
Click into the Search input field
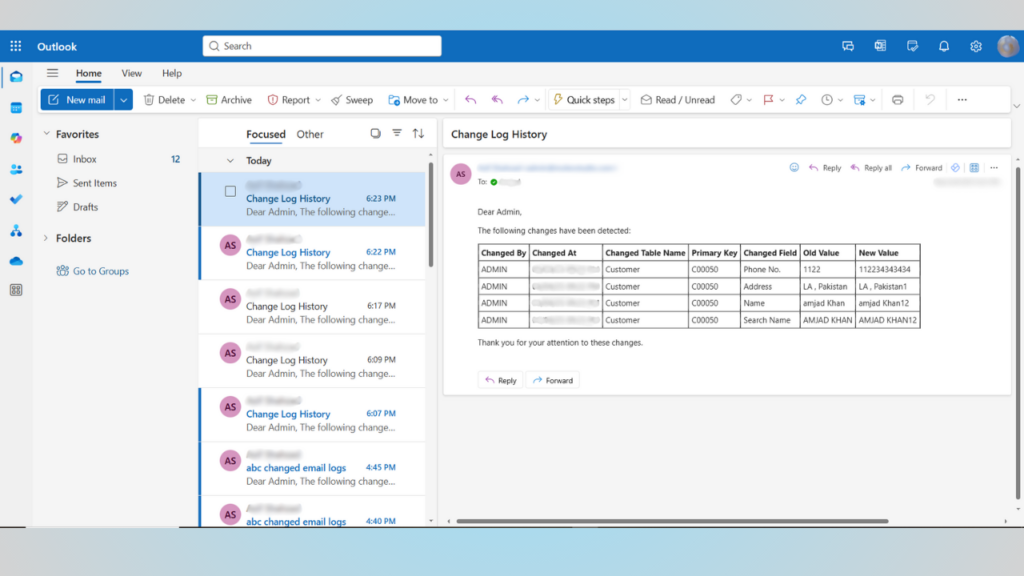[322, 46]
